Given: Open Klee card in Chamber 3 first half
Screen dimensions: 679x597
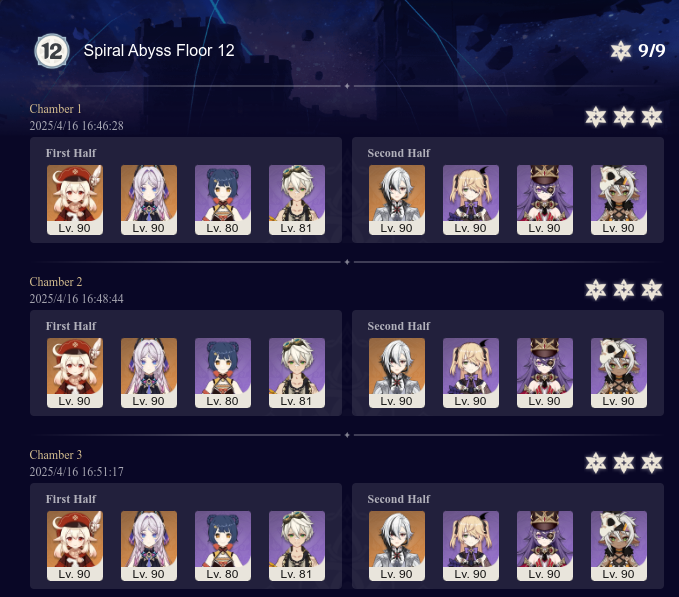Looking at the screenshot, I should click(x=75, y=546).
